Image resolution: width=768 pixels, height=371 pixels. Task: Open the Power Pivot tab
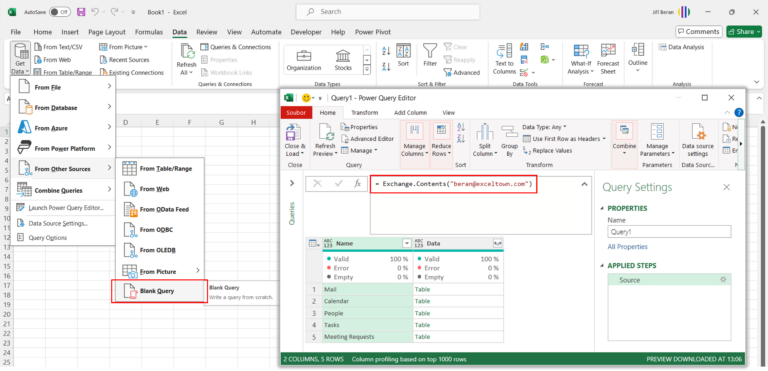[x=373, y=32]
